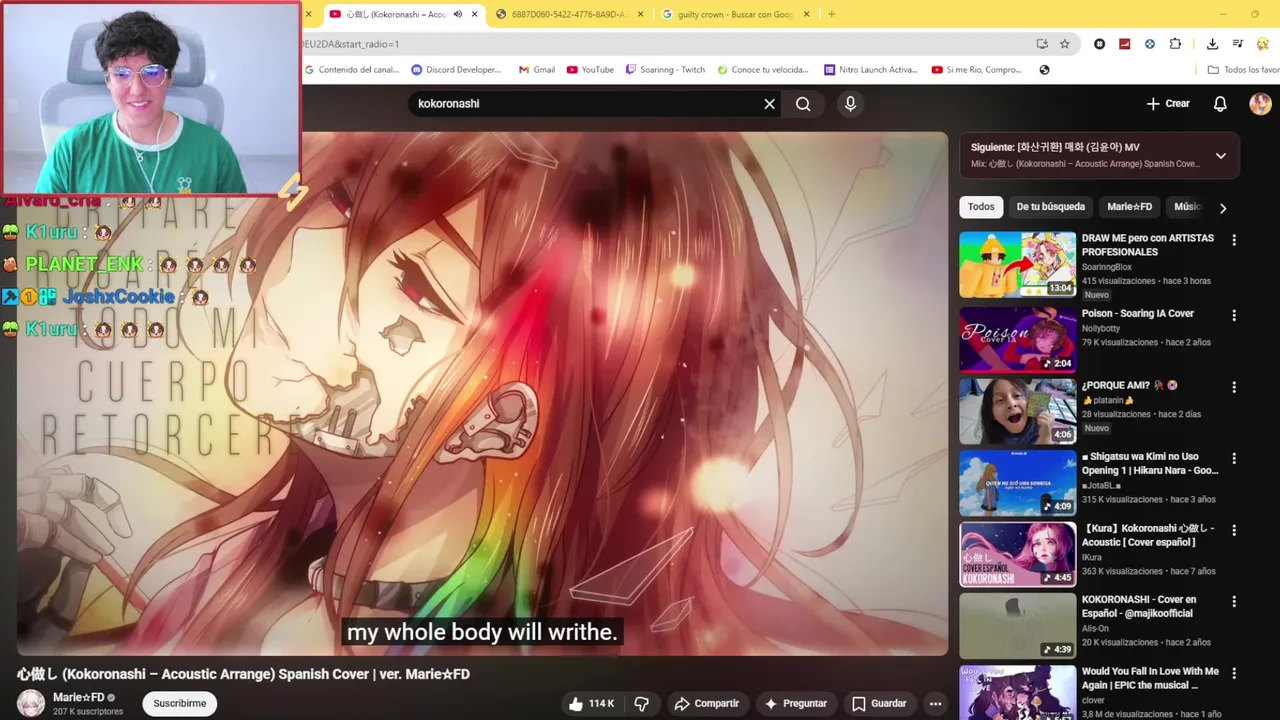The height and width of the screenshot is (720, 1280).
Task: Open the Nitro Launch Activa bookmark
Action: point(871,70)
